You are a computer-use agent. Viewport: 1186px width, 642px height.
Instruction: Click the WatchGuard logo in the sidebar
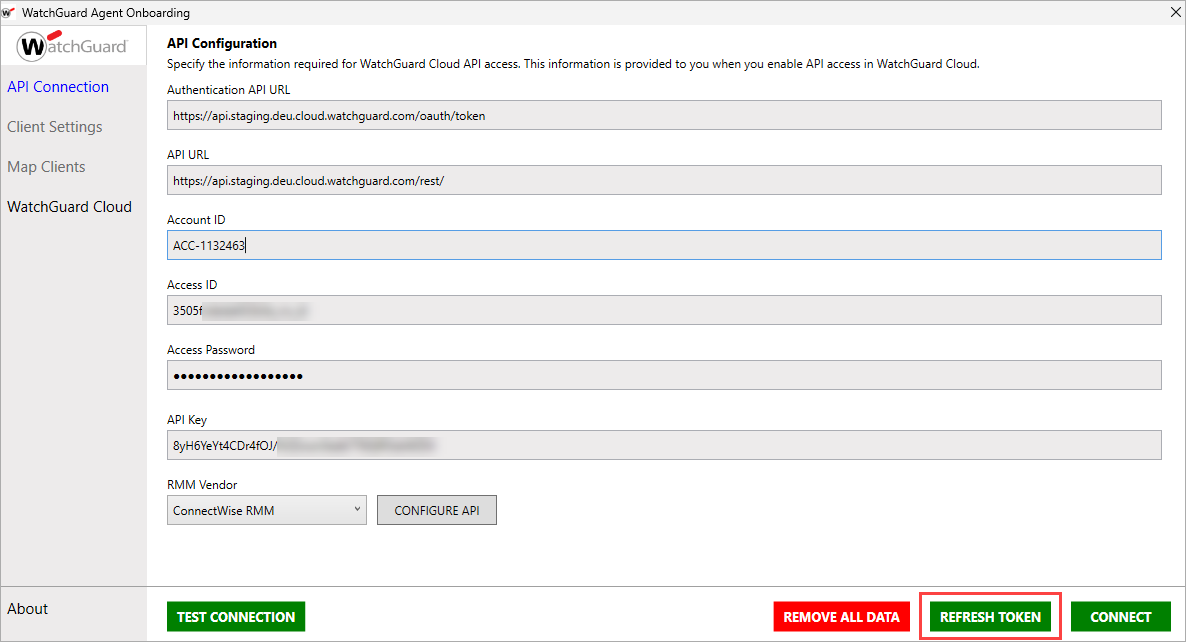(x=73, y=45)
